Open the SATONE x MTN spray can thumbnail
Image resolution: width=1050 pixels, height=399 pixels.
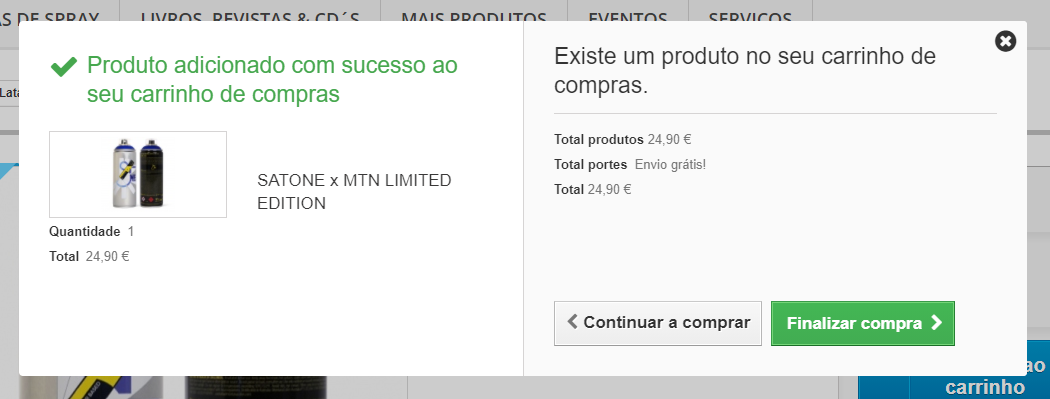(x=138, y=174)
